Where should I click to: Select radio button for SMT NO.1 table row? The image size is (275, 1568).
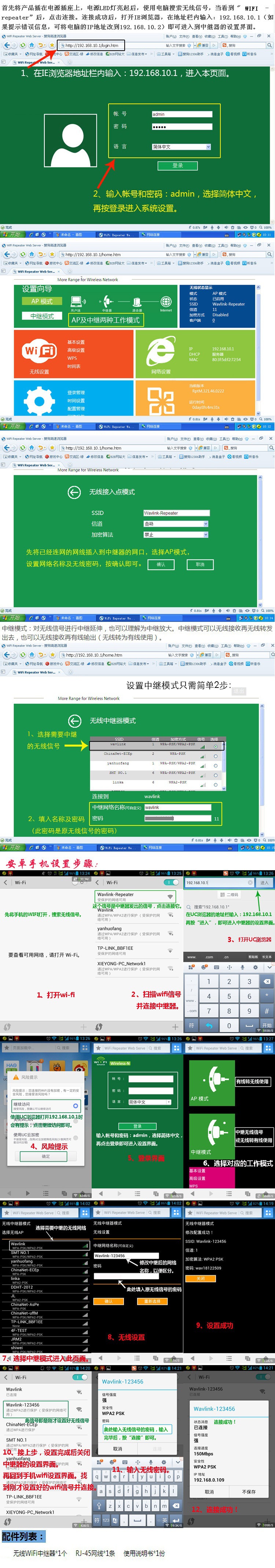pos(215,775)
